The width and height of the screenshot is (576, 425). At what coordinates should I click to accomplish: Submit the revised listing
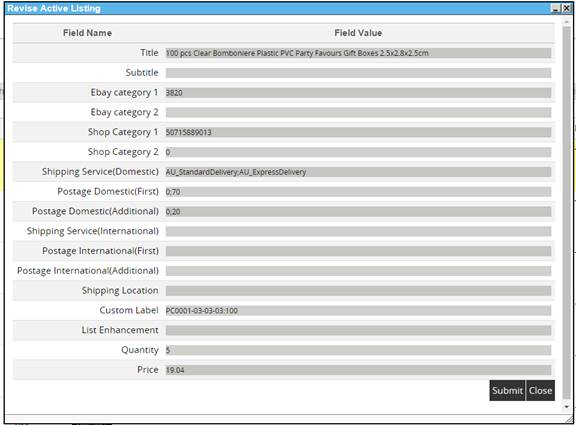pyautogui.click(x=507, y=390)
